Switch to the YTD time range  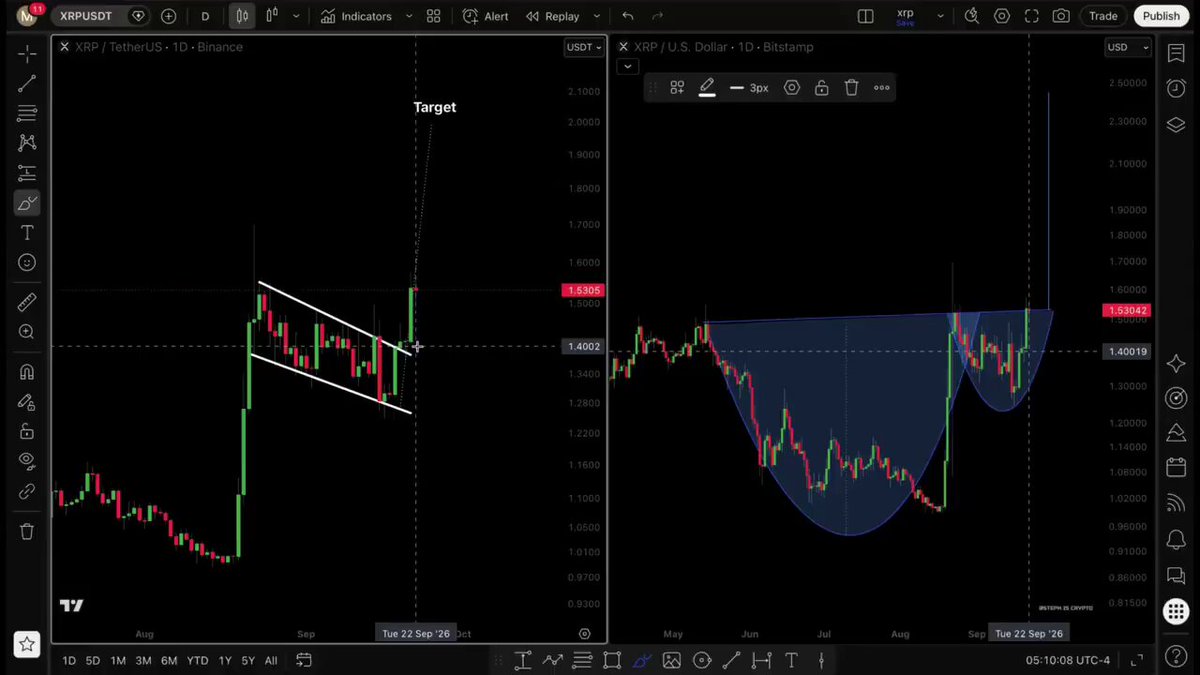coord(197,660)
